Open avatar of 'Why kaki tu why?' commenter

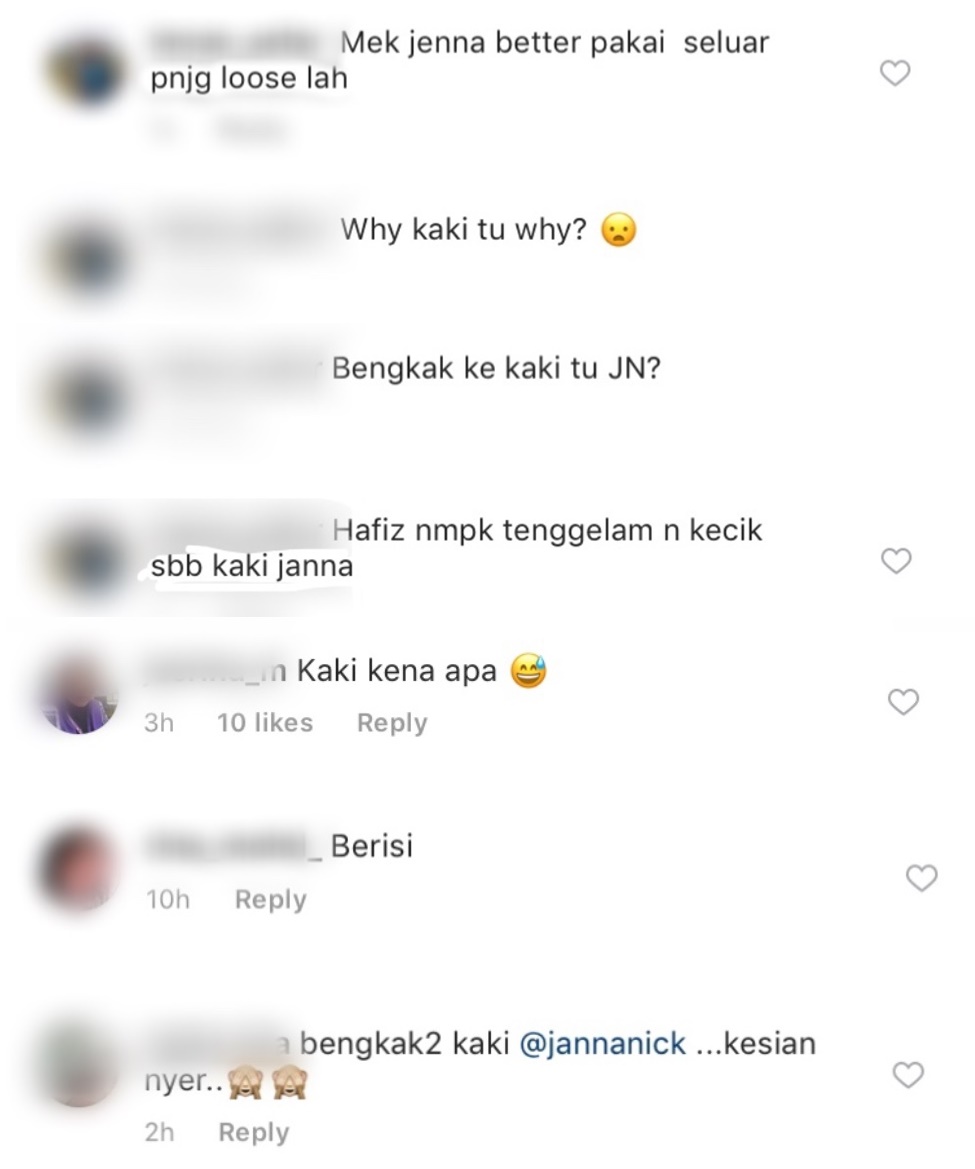(88, 259)
